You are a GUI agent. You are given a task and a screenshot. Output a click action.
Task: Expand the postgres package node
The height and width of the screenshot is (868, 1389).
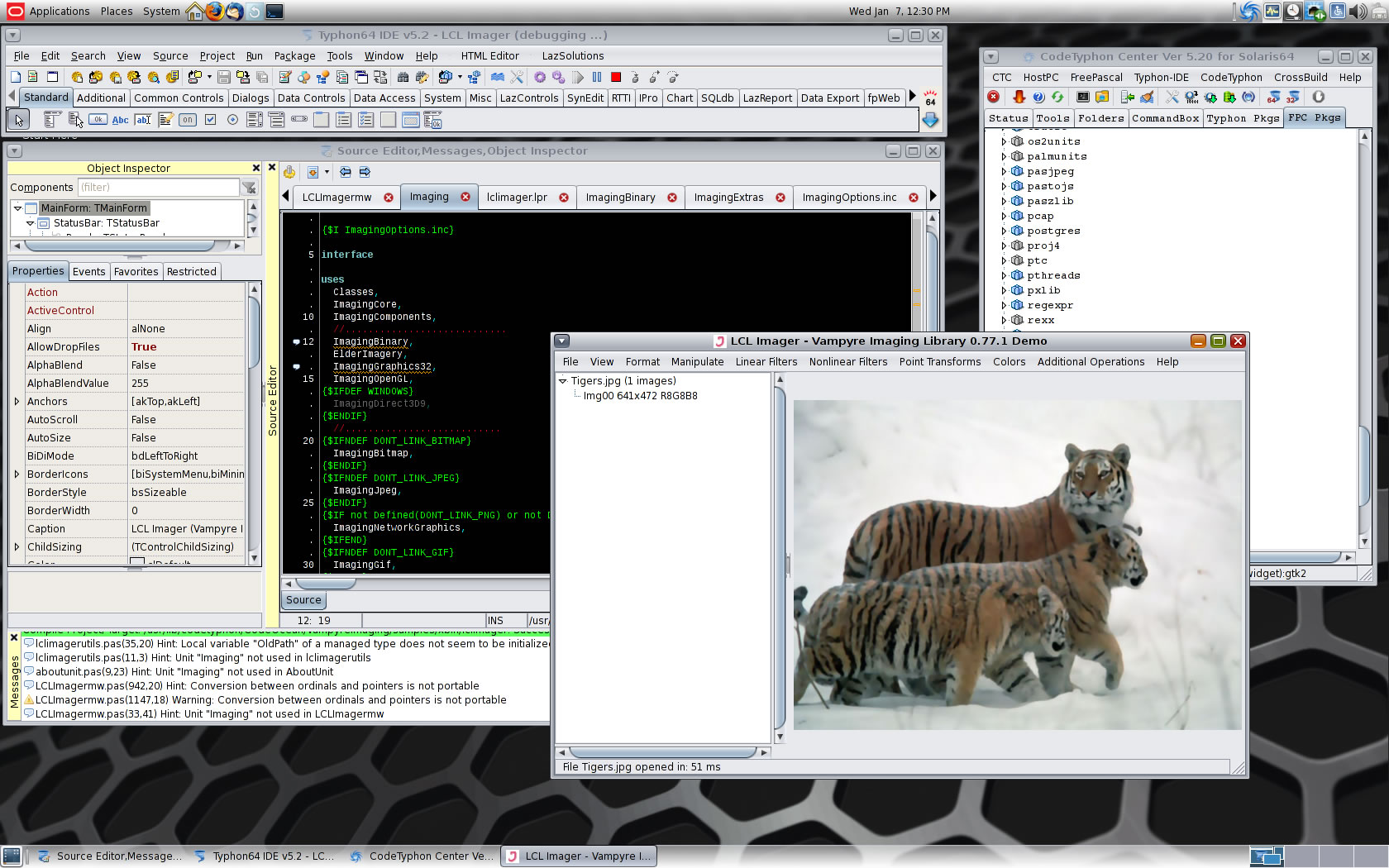point(1004,231)
